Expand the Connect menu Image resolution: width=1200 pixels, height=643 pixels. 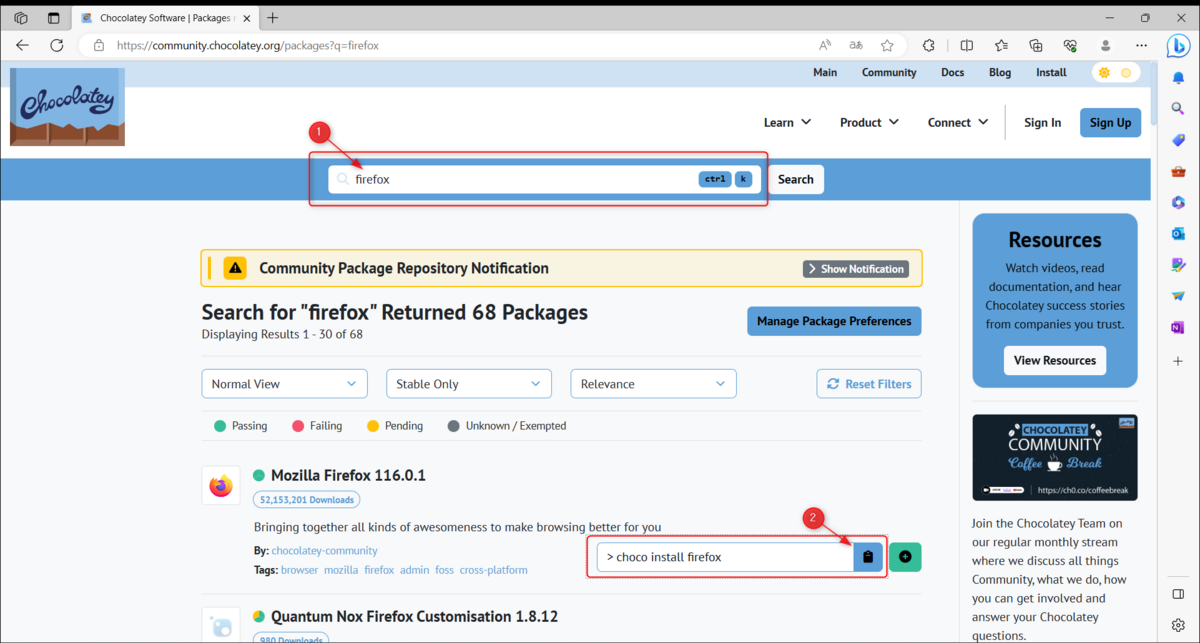click(958, 122)
